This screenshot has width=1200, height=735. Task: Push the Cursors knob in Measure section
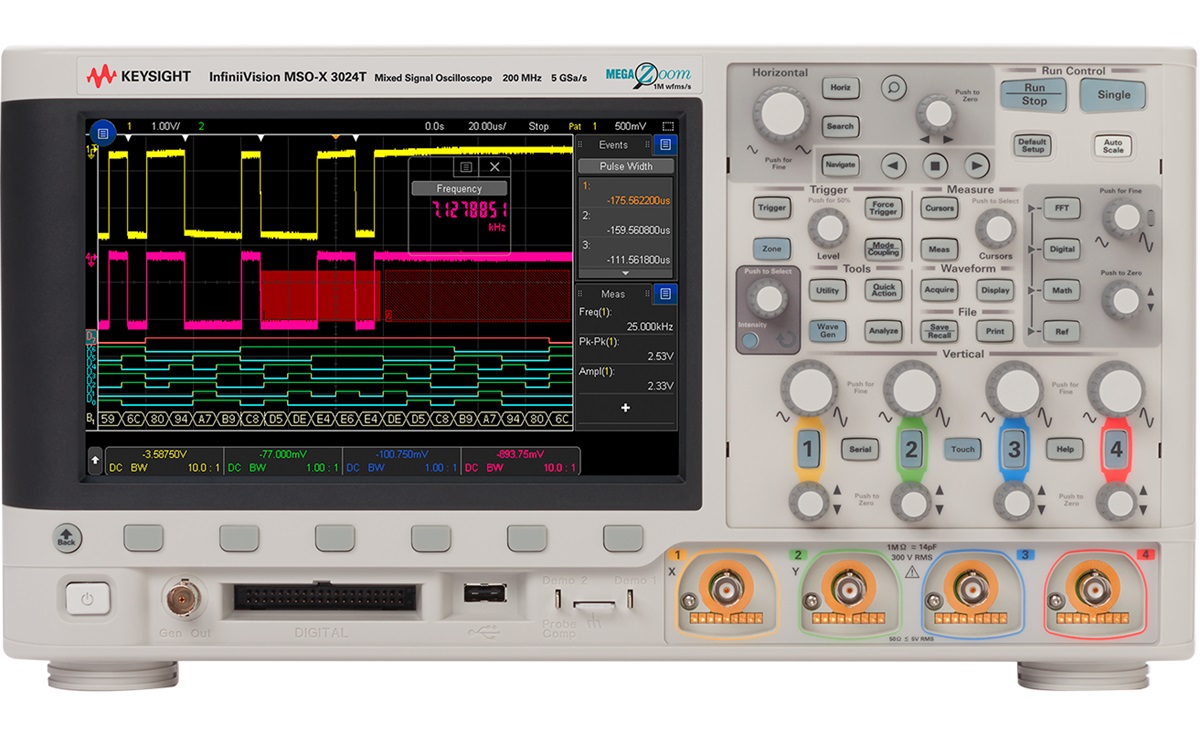[995, 228]
